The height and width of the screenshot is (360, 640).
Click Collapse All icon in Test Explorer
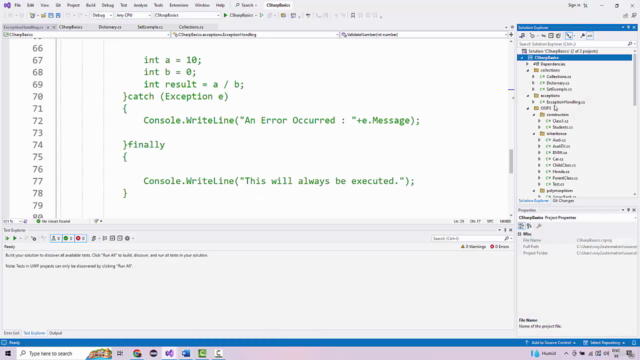[120, 238]
